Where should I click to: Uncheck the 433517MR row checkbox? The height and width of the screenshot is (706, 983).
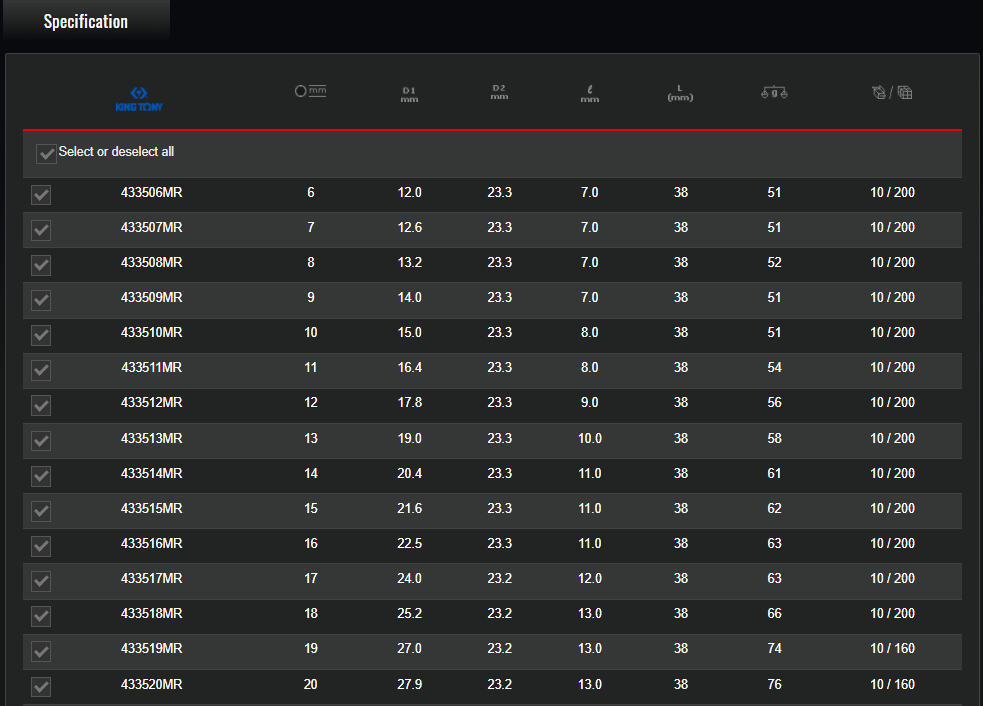click(41, 581)
